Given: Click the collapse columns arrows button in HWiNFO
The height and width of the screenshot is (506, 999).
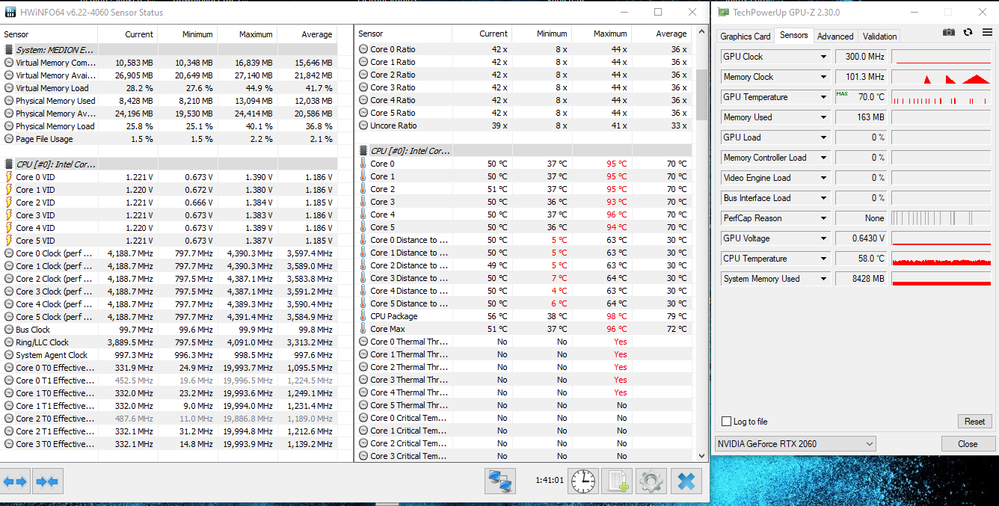Looking at the screenshot, I should [x=46, y=481].
